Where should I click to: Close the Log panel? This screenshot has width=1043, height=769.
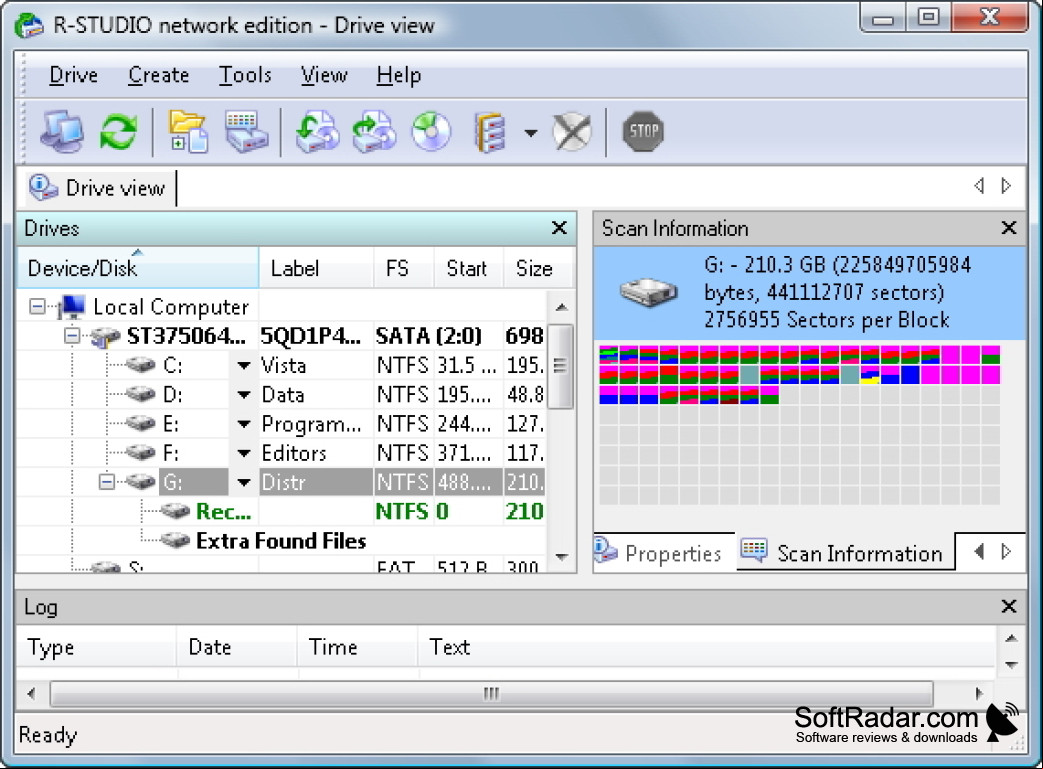[x=1008, y=606]
